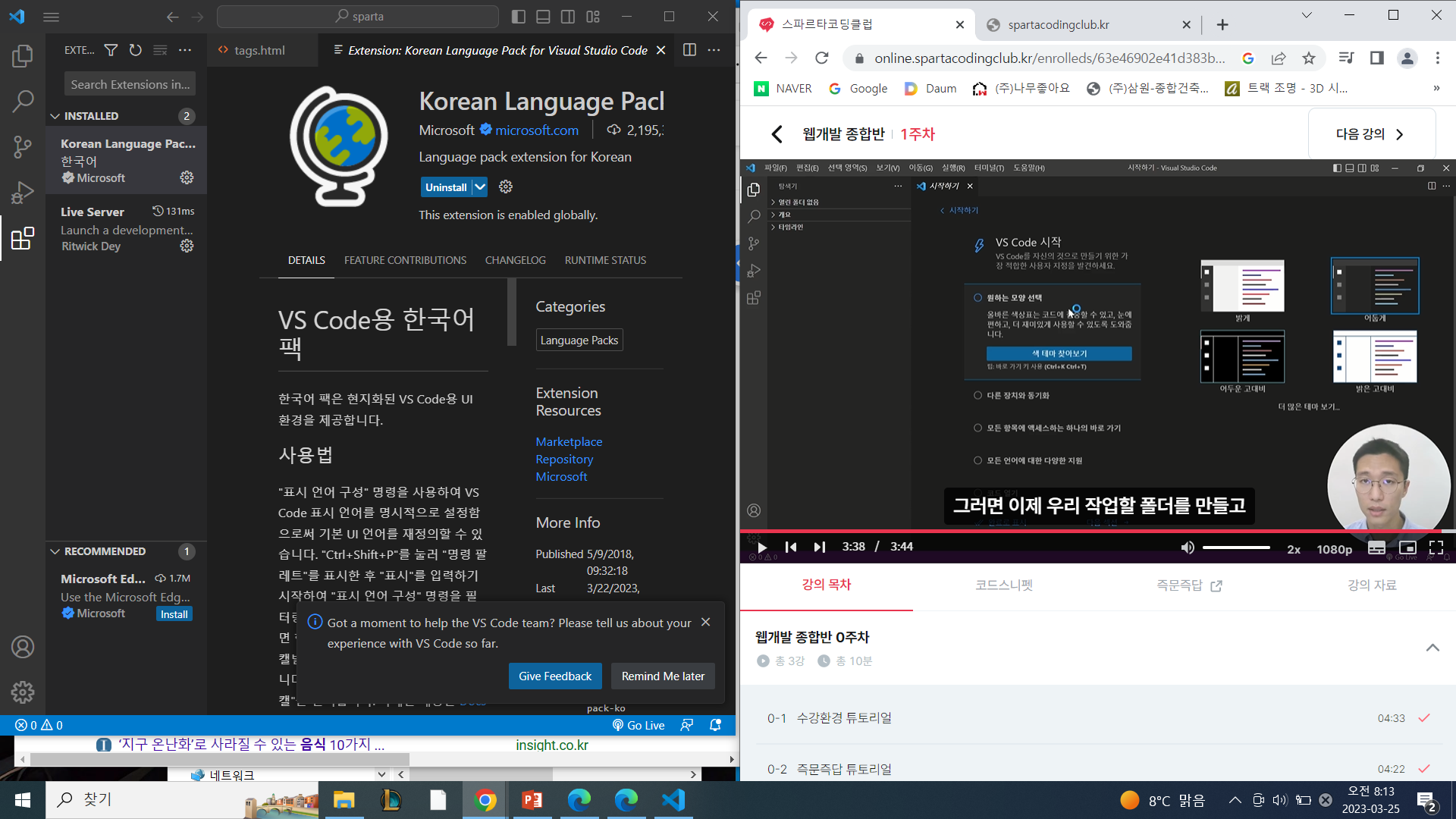Adjust the video volume slider
Screen dimensions: 1456x819
1237,548
